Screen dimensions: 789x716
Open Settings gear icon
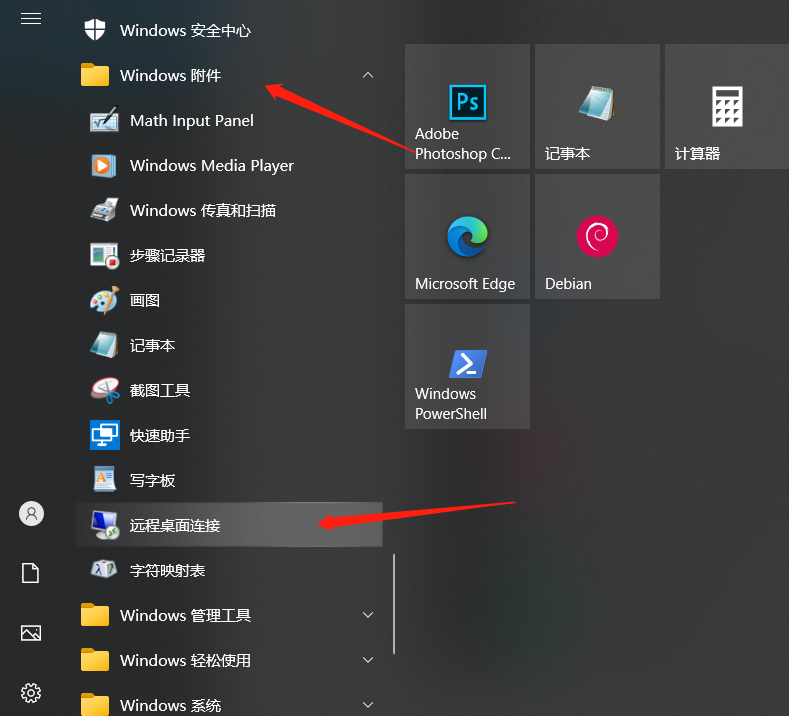pos(31,693)
